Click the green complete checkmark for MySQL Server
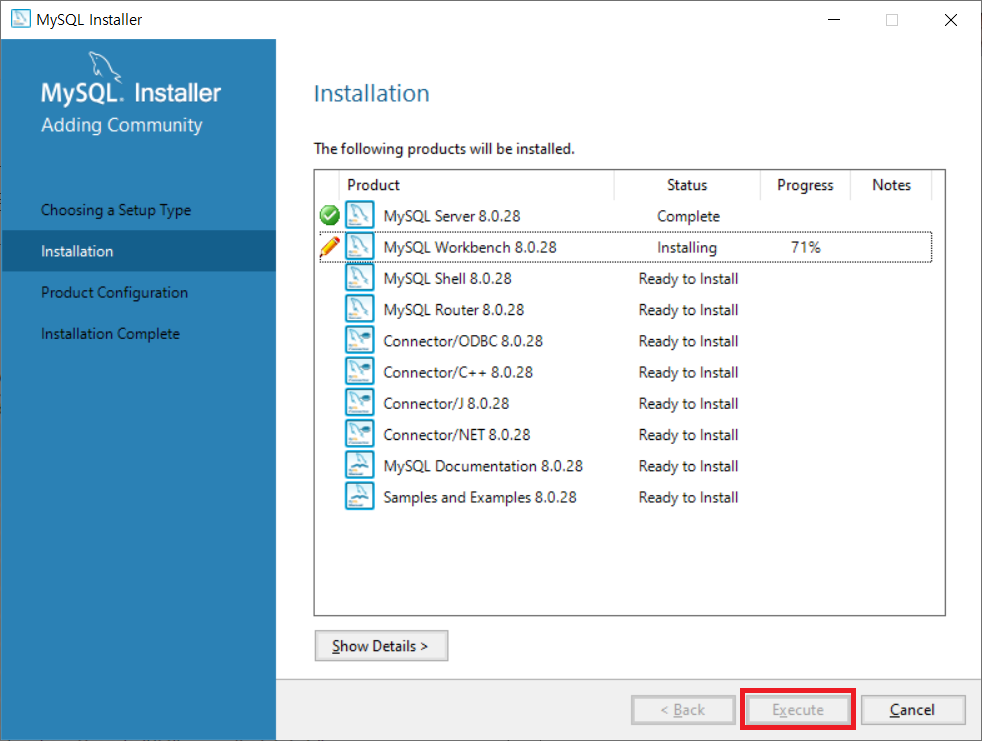The width and height of the screenshot is (982, 741). tap(329, 215)
